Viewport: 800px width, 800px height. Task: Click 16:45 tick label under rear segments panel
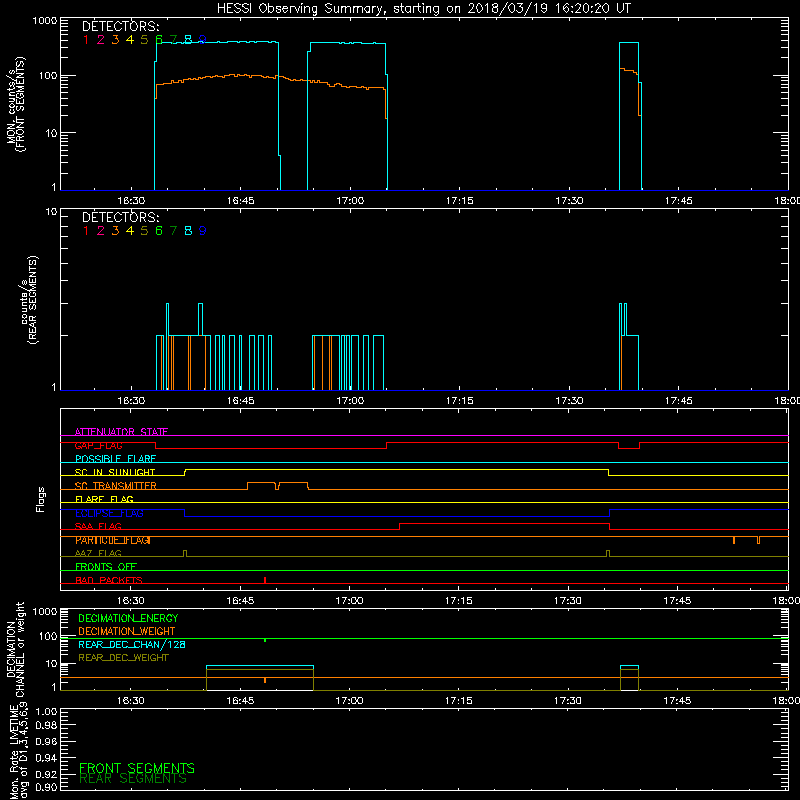point(240,401)
